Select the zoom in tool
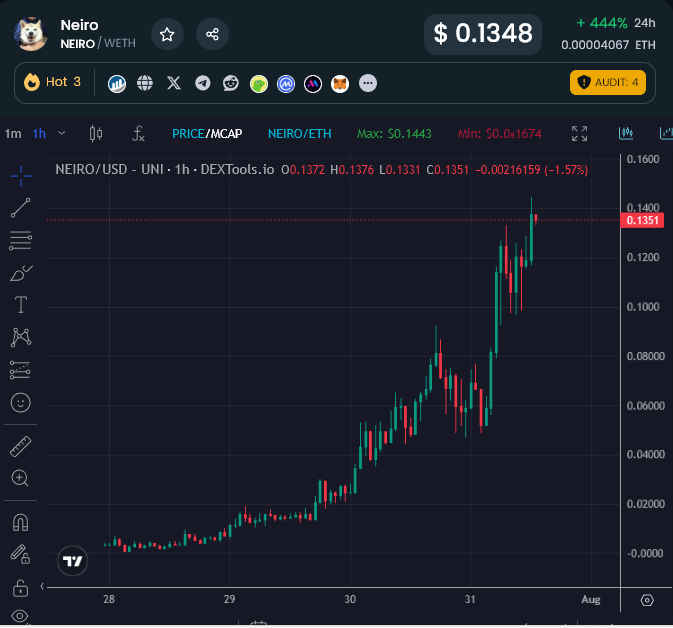 click(20, 478)
